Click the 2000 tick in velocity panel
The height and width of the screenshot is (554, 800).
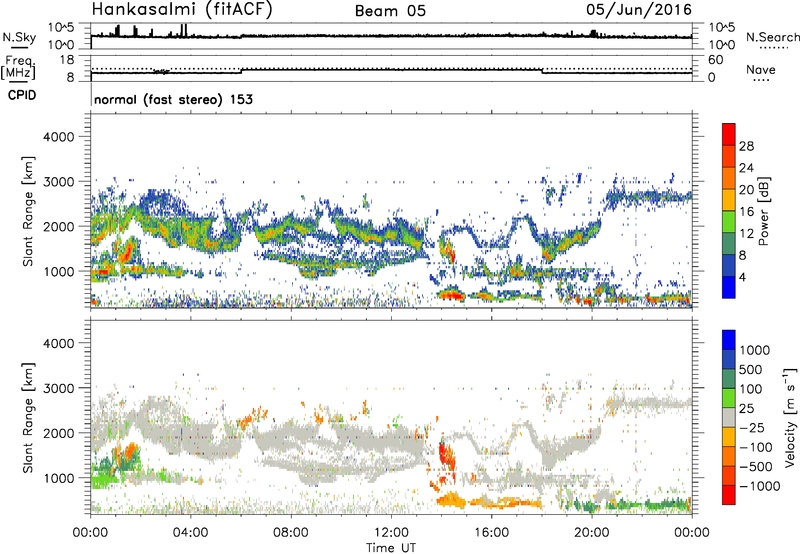(58, 433)
